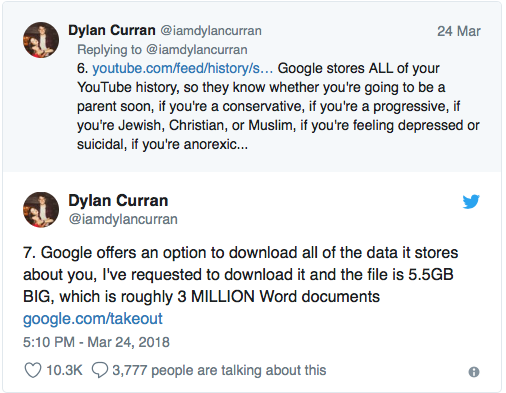Open the google.com/takeout link

click(x=93, y=319)
